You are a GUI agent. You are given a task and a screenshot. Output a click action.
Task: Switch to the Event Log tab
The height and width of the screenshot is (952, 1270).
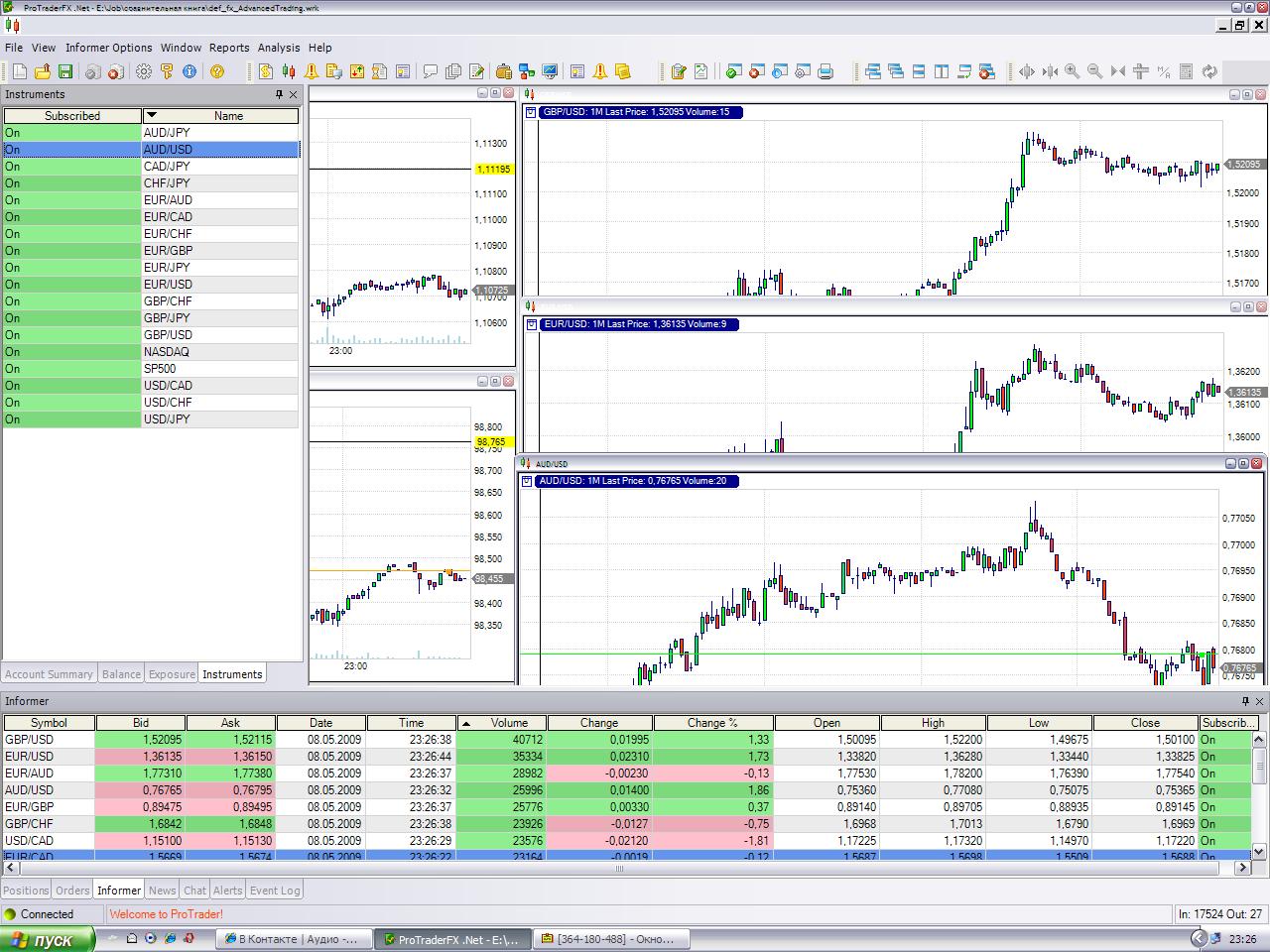click(x=275, y=891)
